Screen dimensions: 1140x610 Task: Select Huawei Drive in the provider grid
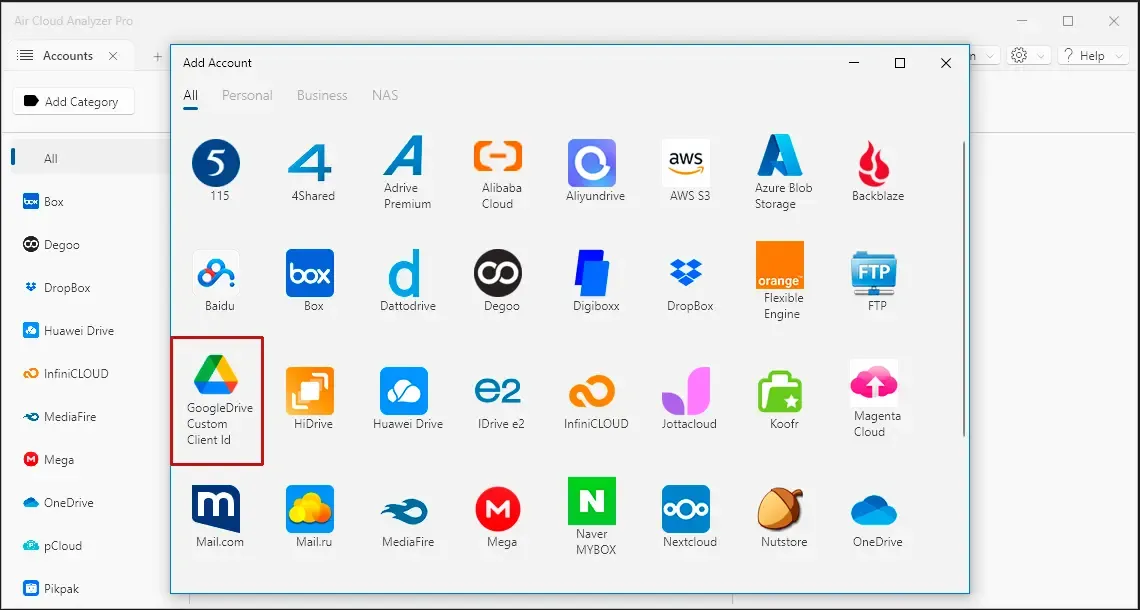coord(404,391)
